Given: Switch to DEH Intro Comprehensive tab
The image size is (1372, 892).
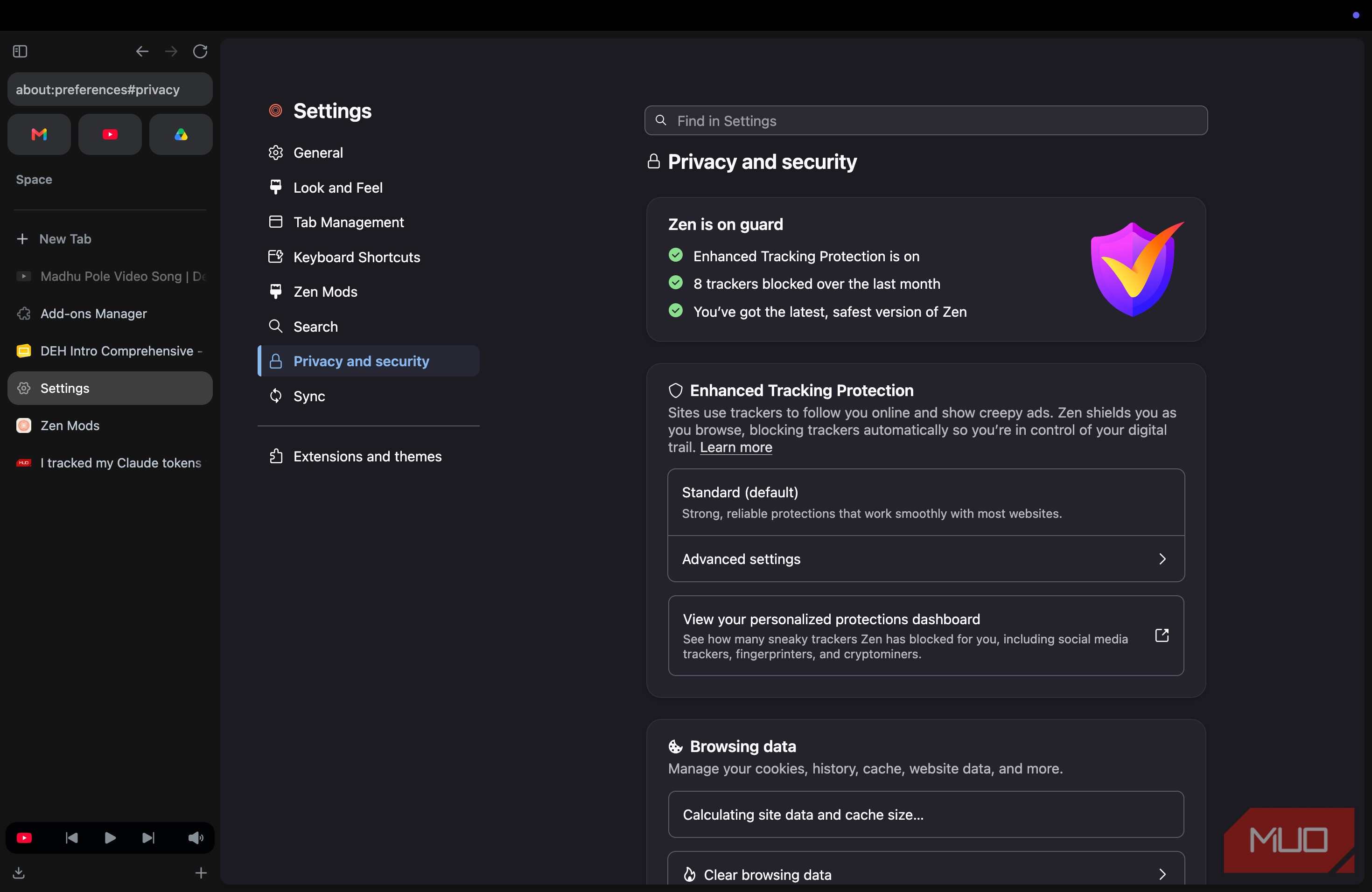Looking at the screenshot, I should [110, 351].
